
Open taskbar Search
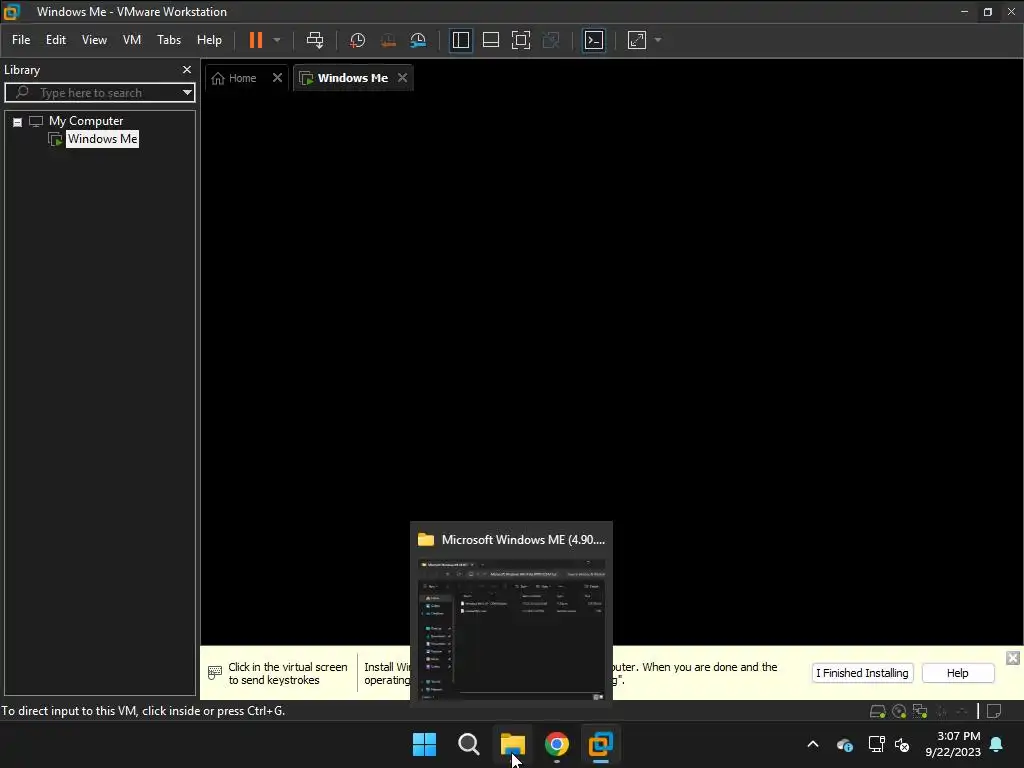(468, 744)
